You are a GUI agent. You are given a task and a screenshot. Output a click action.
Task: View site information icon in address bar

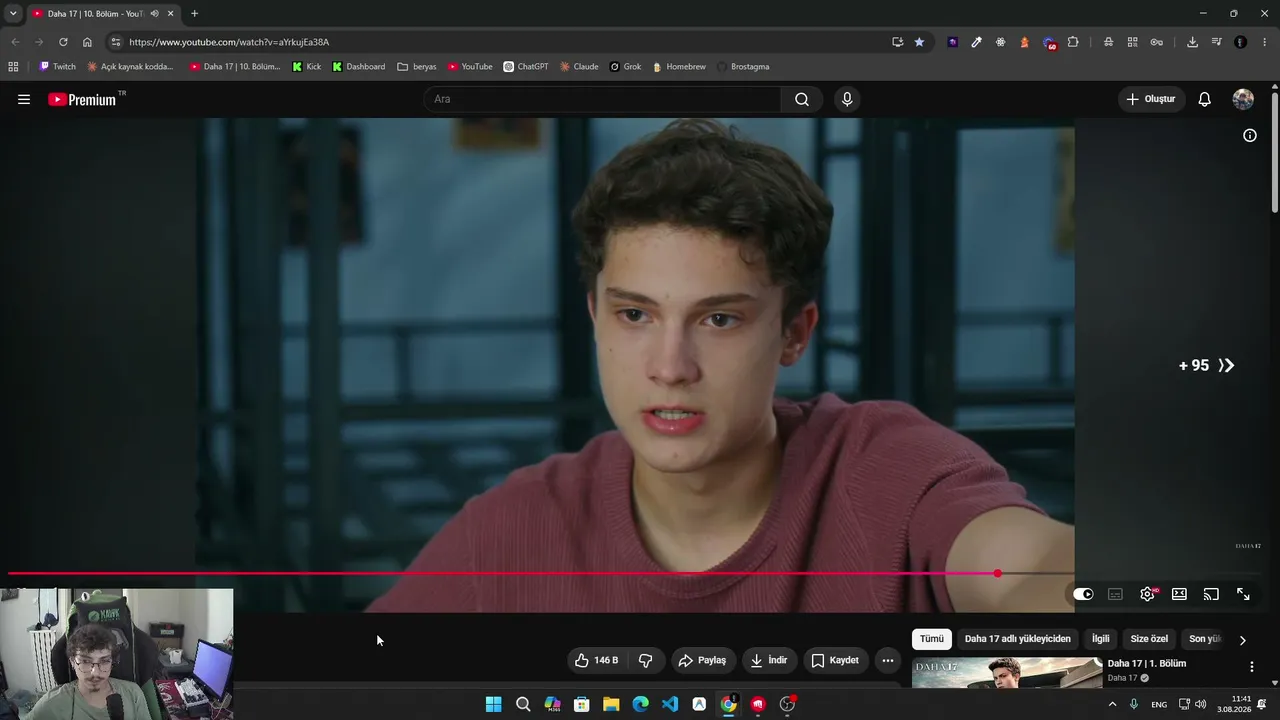pyautogui.click(x=116, y=42)
